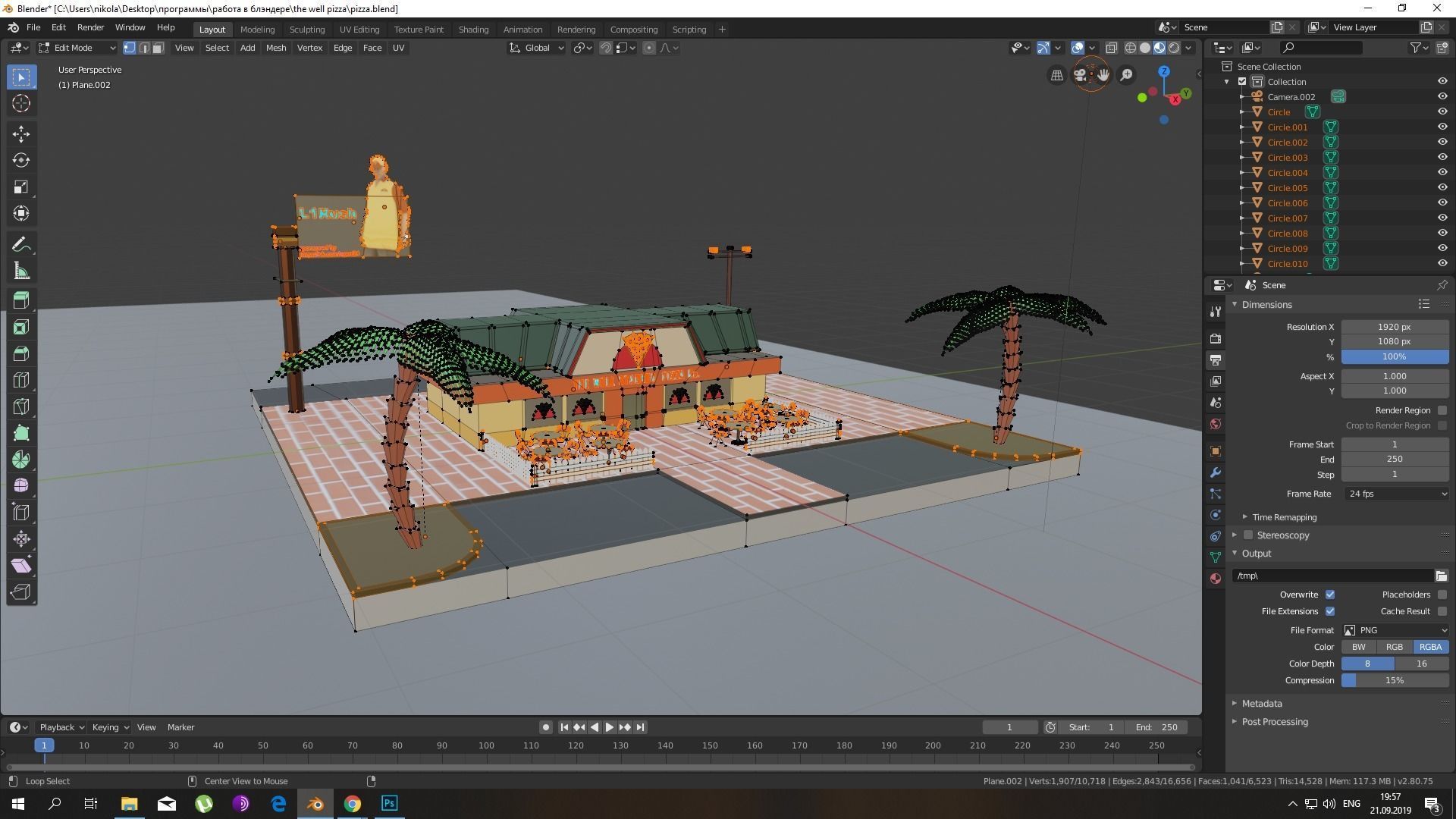Adjust the resolution percentage 100% slider
1456x819 pixels.
point(1395,356)
